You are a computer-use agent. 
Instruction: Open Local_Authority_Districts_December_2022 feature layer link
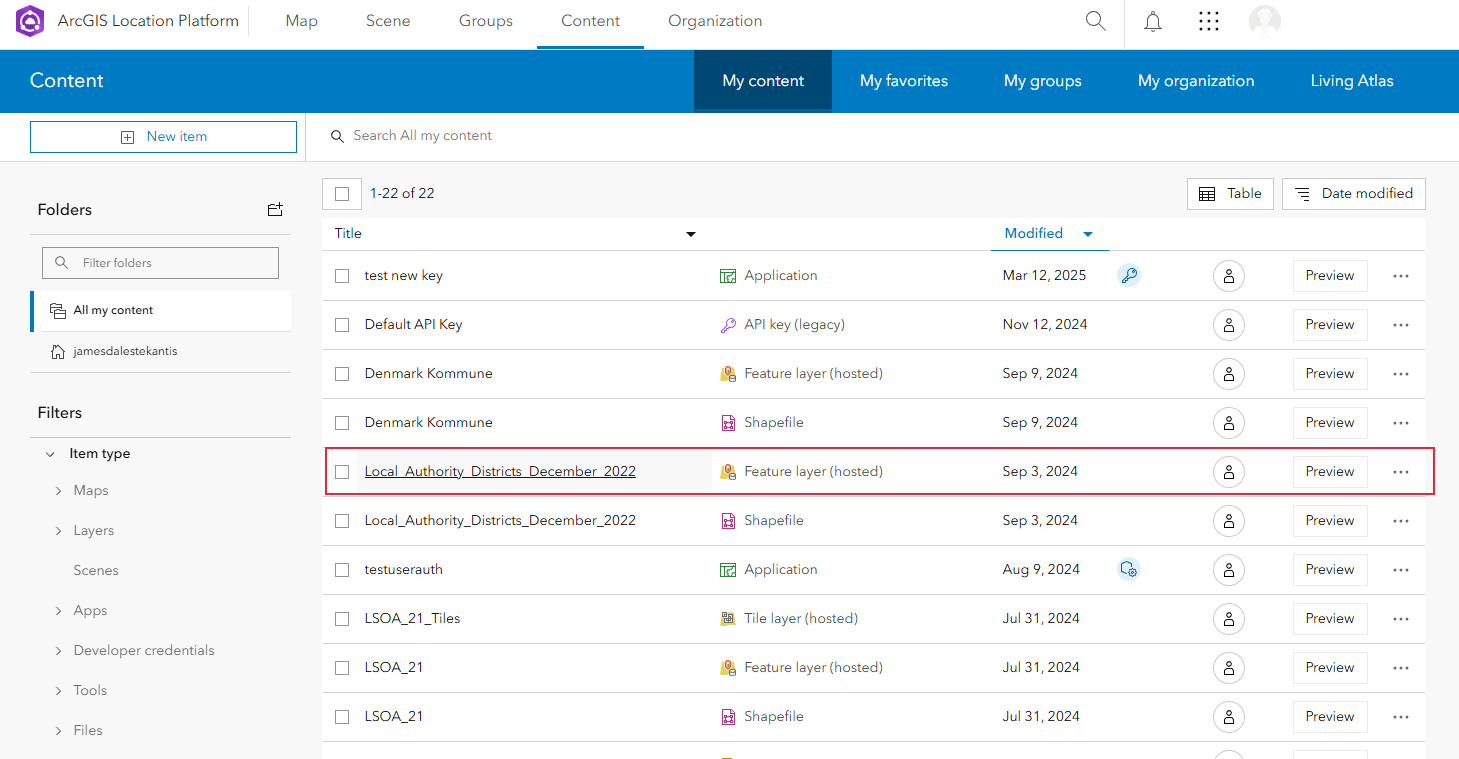click(500, 472)
